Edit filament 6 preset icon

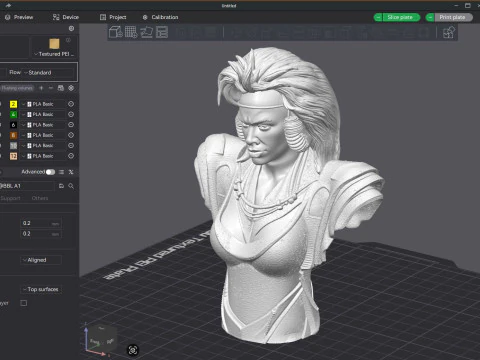tap(71, 125)
